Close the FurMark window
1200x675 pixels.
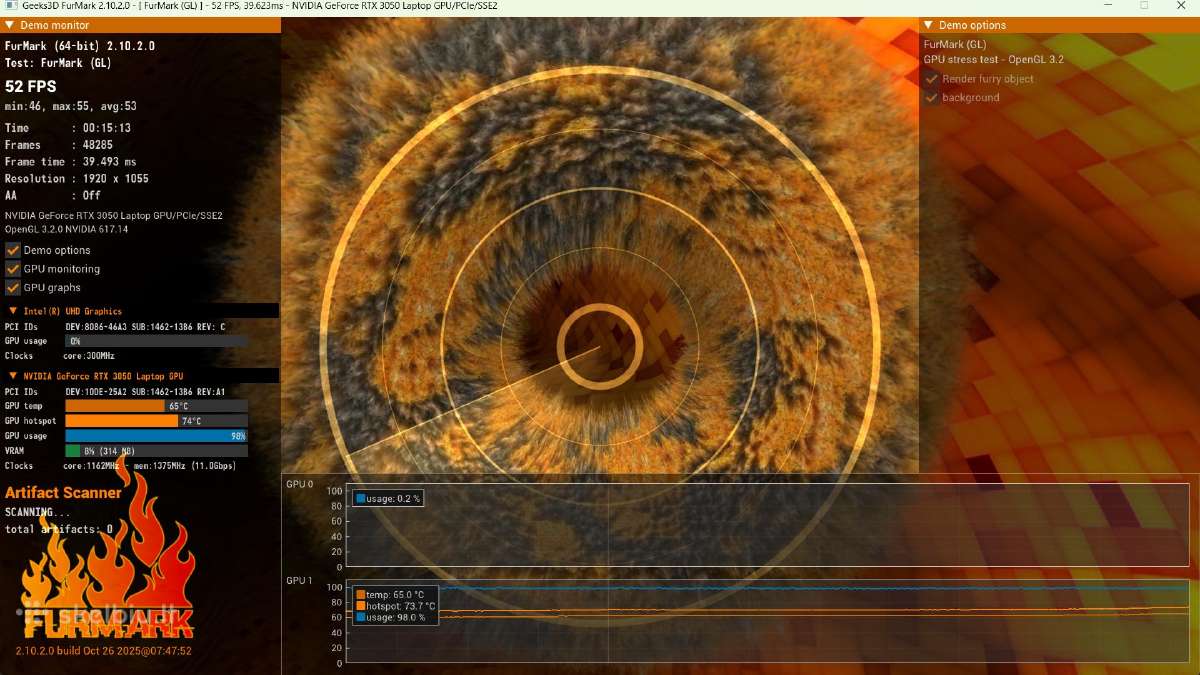click(x=1180, y=6)
